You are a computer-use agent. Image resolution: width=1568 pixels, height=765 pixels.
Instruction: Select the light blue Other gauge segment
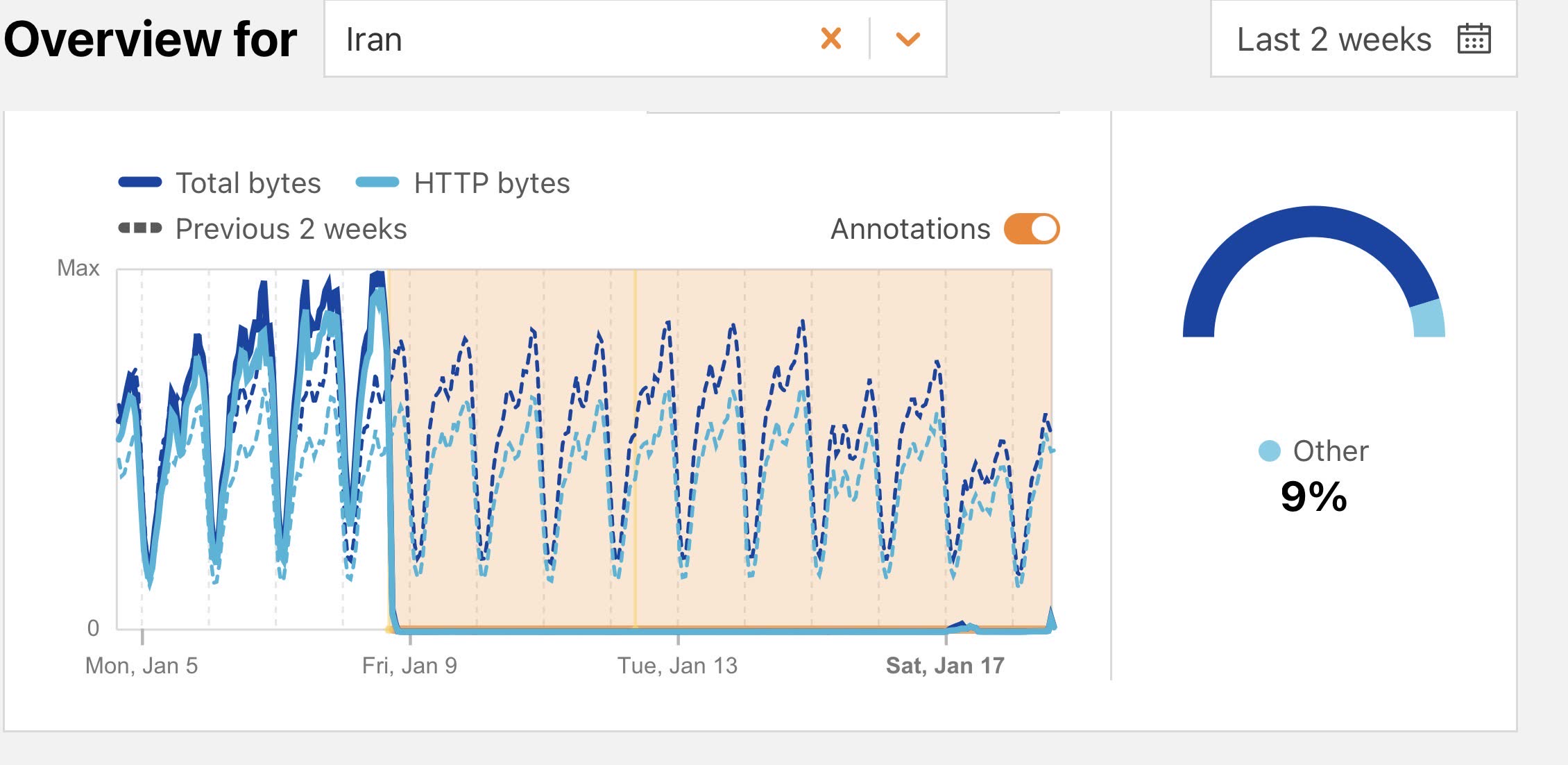[1429, 320]
